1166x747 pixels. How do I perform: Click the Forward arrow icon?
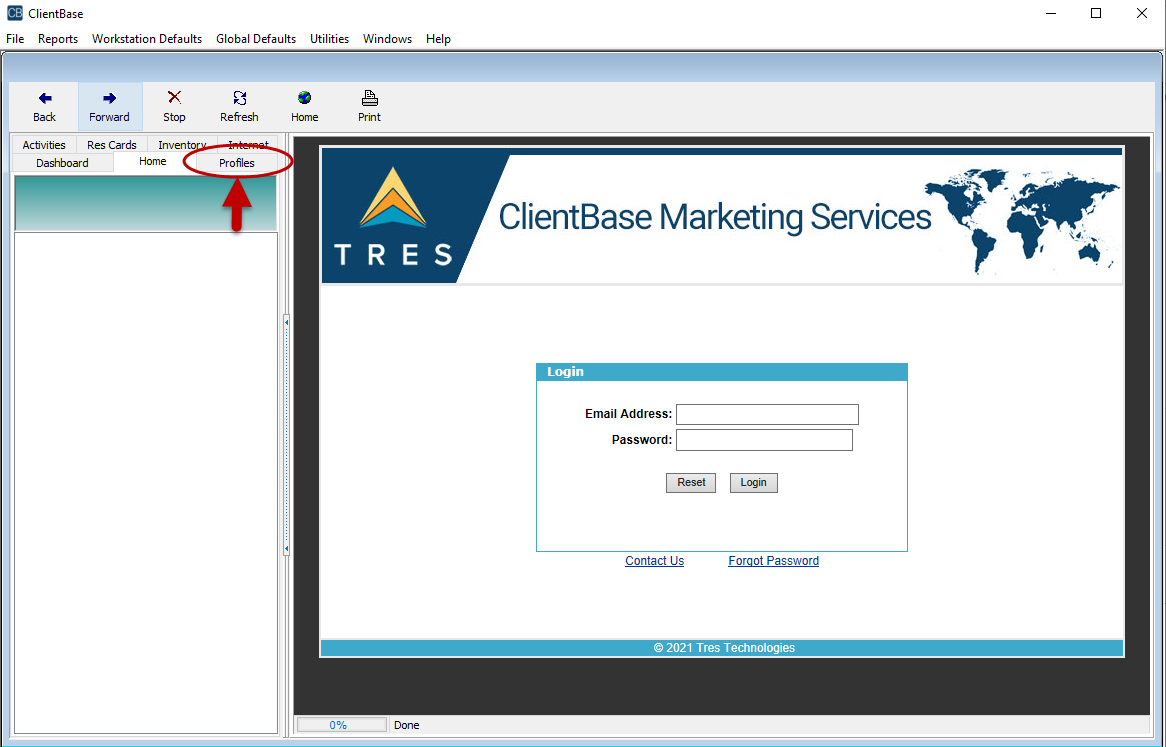point(109,98)
